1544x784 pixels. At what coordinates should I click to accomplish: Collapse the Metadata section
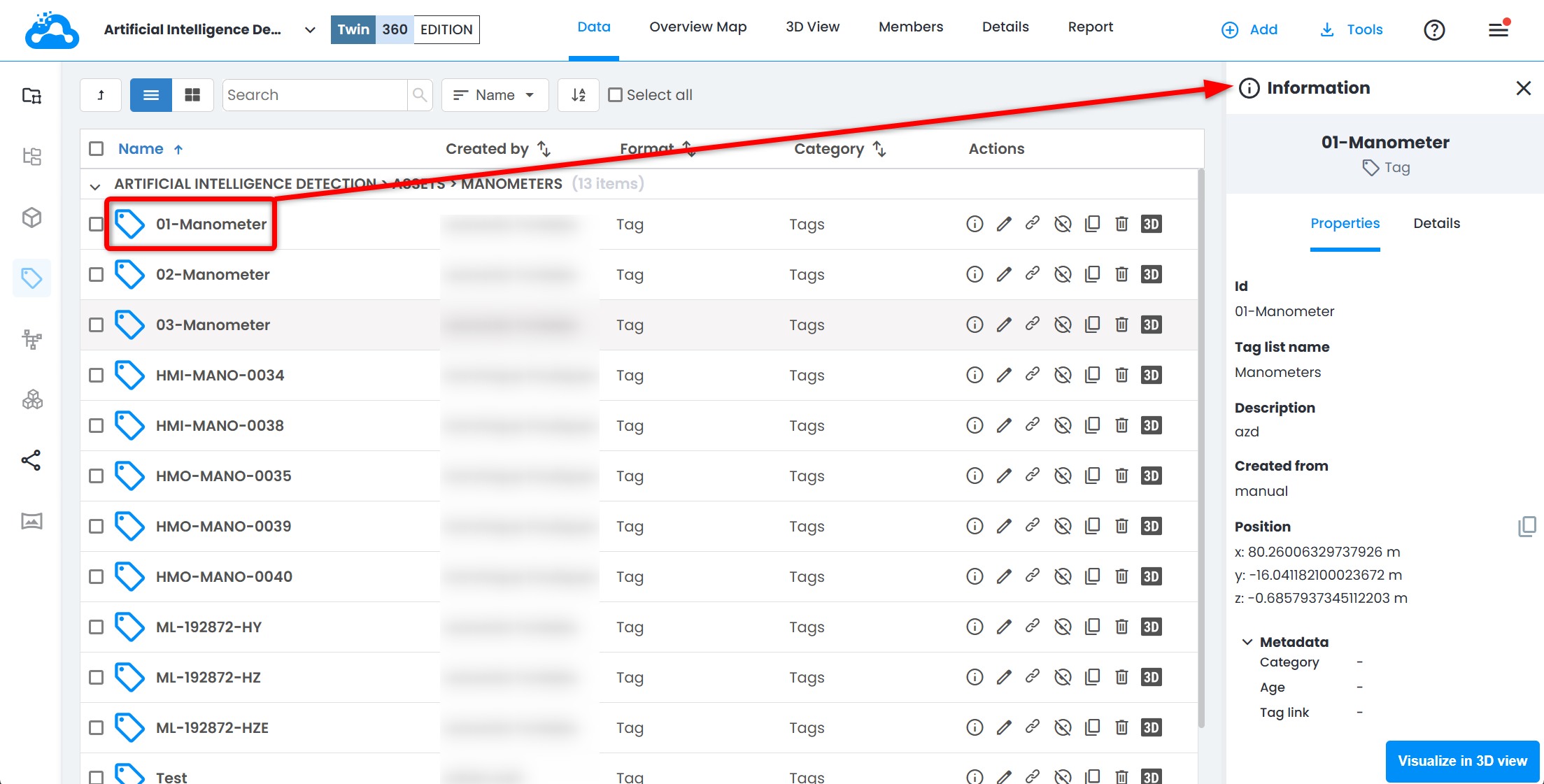[1247, 642]
